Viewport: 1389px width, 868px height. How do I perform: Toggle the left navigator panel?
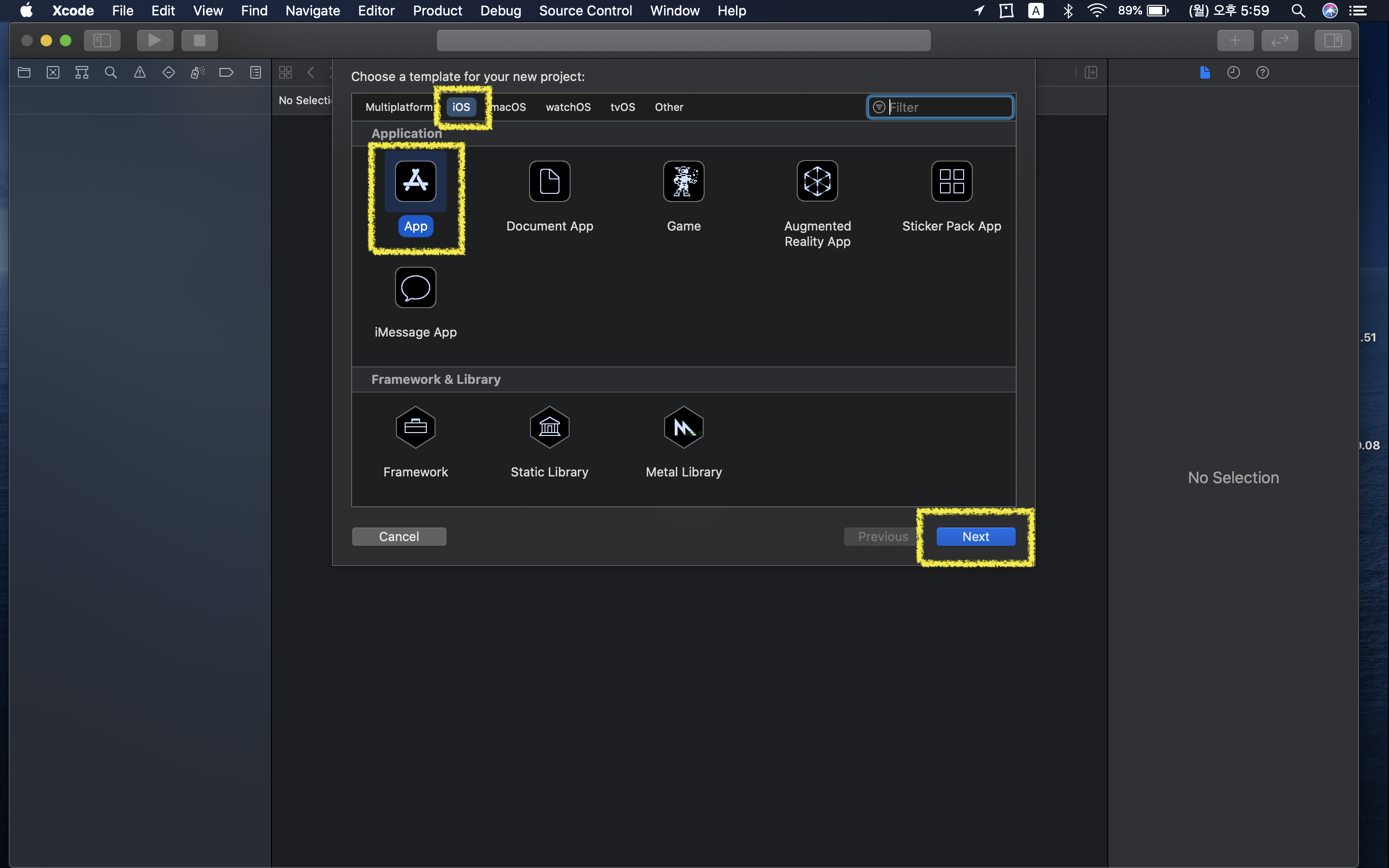point(102,40)
